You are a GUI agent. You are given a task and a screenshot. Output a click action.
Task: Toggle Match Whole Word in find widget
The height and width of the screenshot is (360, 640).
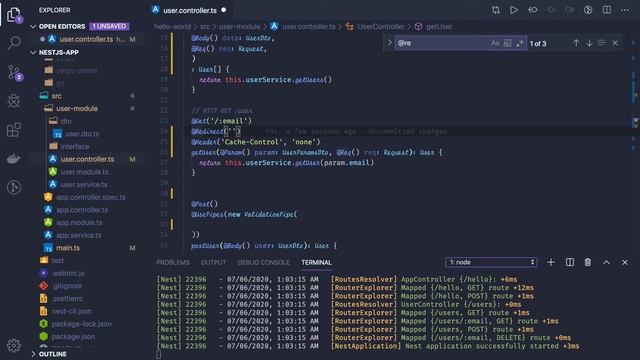507,43
